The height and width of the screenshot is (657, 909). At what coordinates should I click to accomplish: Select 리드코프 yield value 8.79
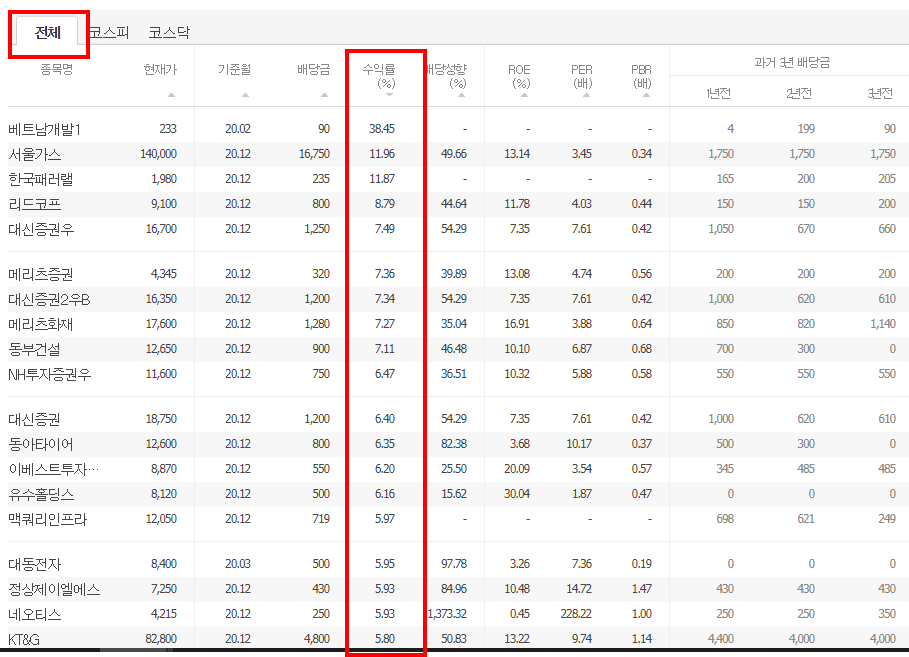pyautogui.click(x=384, y=204)
